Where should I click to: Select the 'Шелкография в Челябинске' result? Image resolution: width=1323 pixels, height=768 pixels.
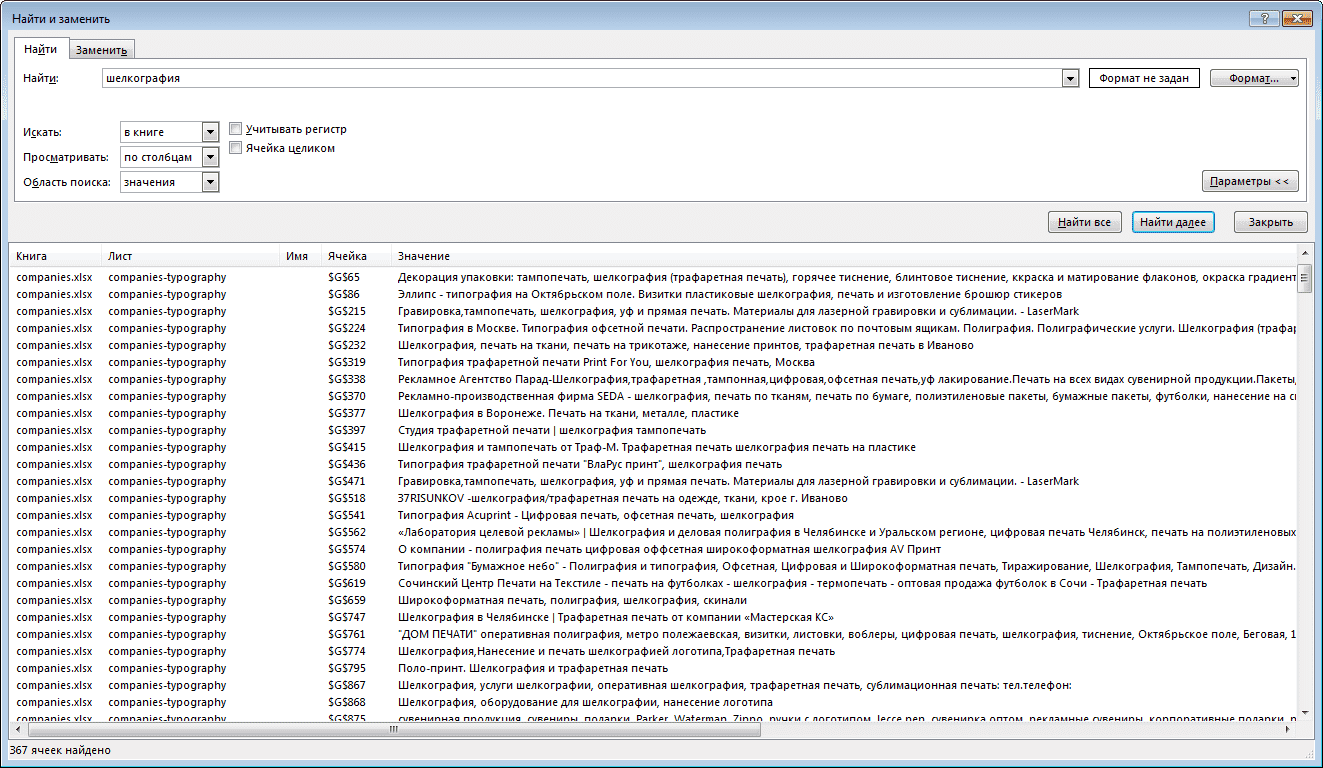point(653,617)
